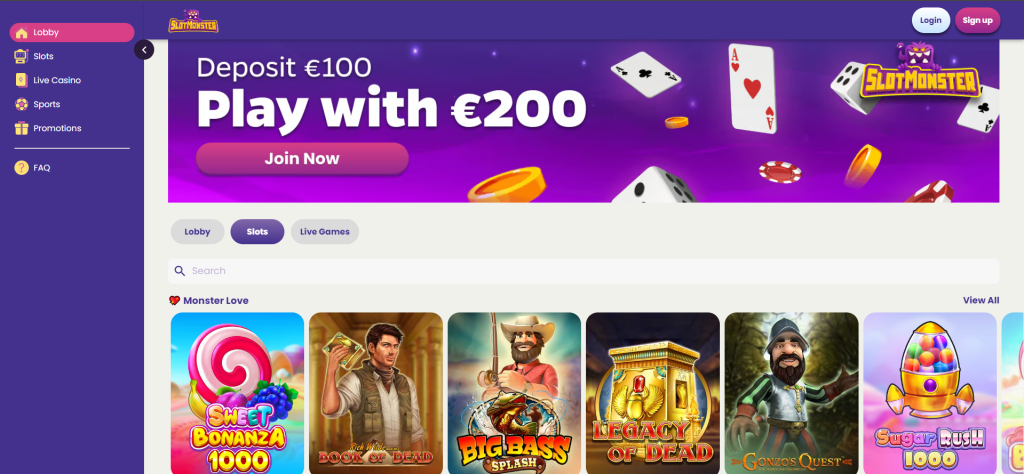The height and width of the screenshot is (474, 1024).
Task: Click the Lobby home icon in sidebar
Action: tap(22, 33)
